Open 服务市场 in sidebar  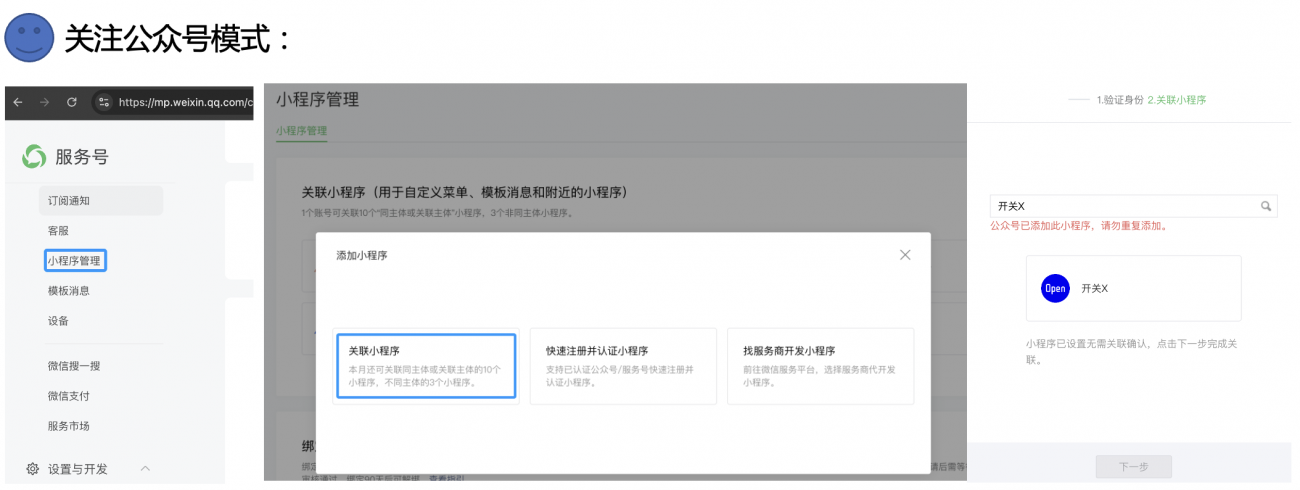pyautogui.click(x=69, y=425)
